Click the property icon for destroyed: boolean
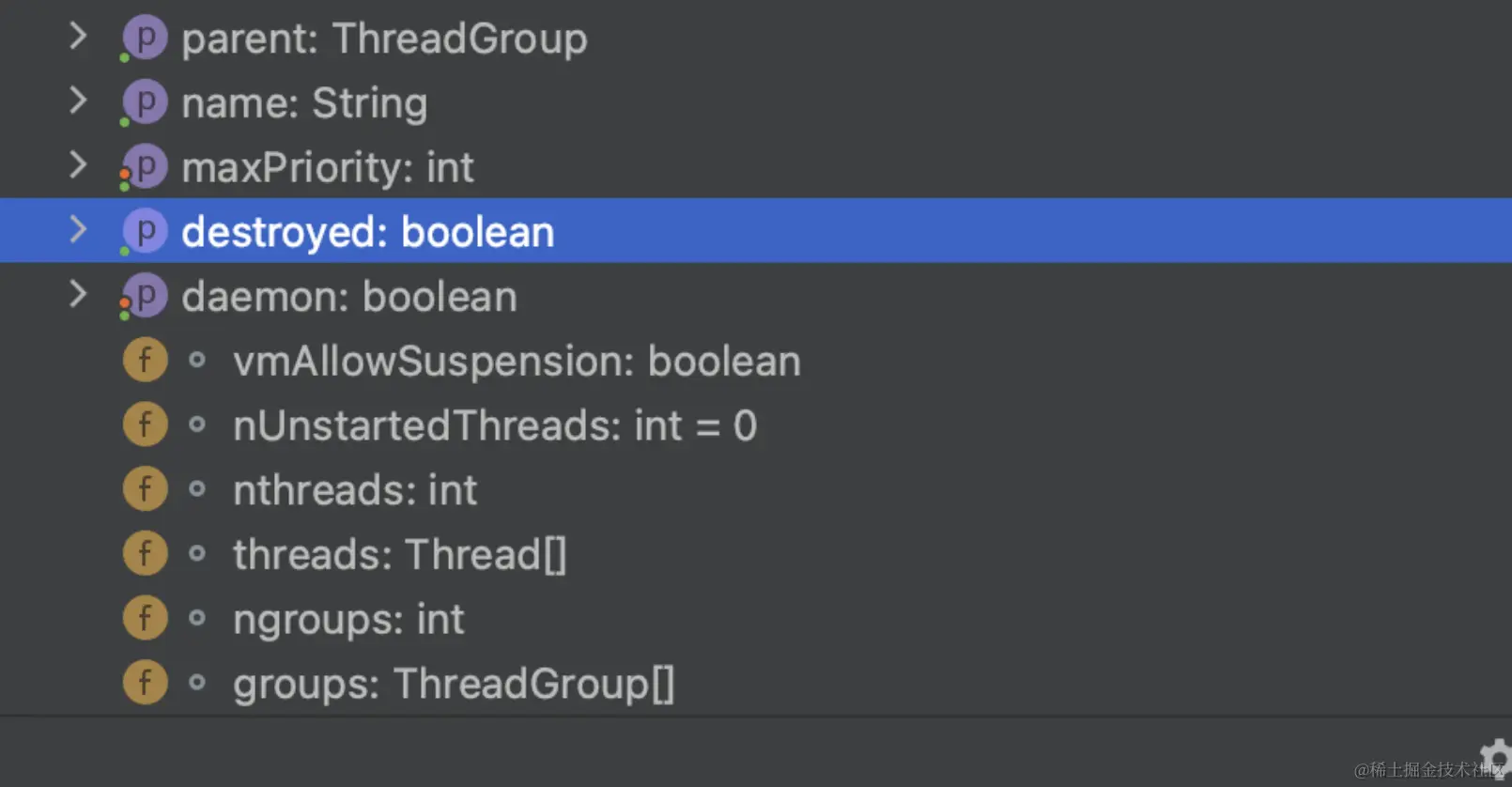The height and width of the screenshot is (787, 1512). coord(145,231)
